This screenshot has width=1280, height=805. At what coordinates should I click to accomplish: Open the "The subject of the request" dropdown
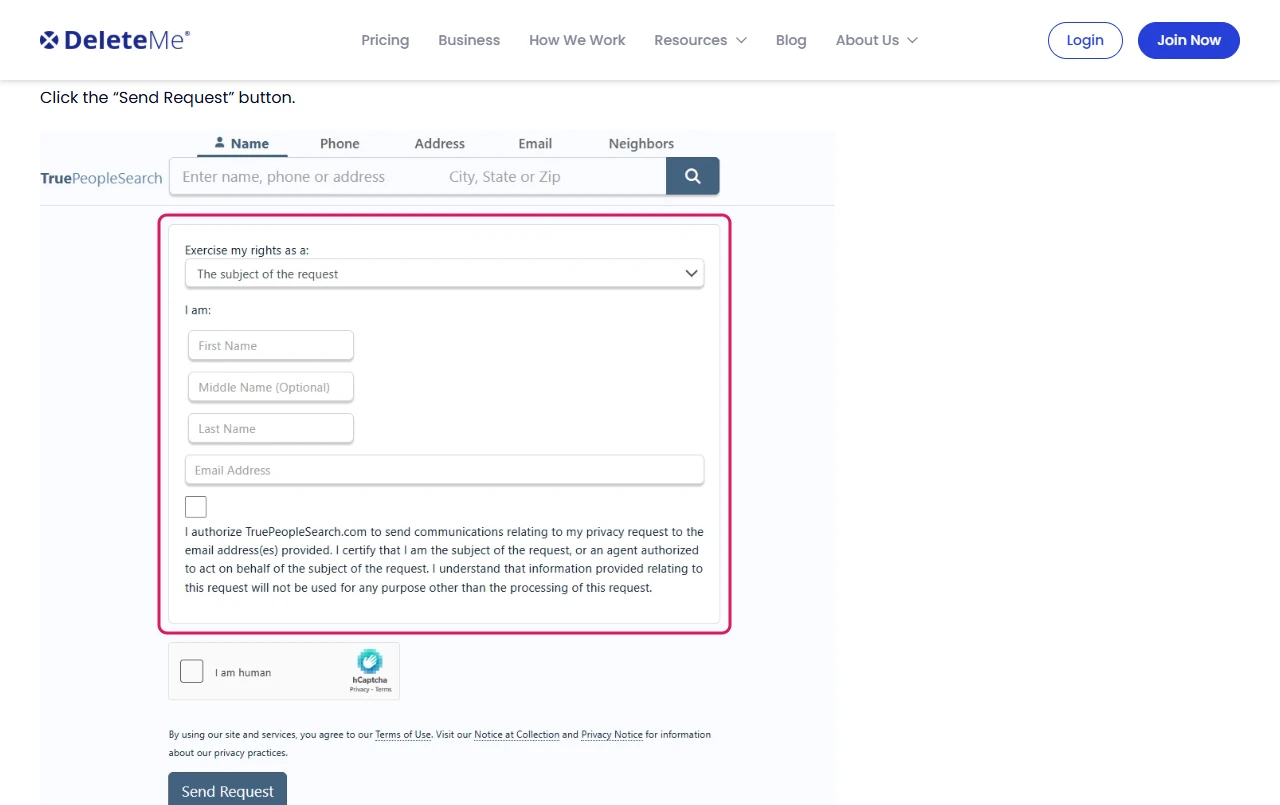[445, 274]
